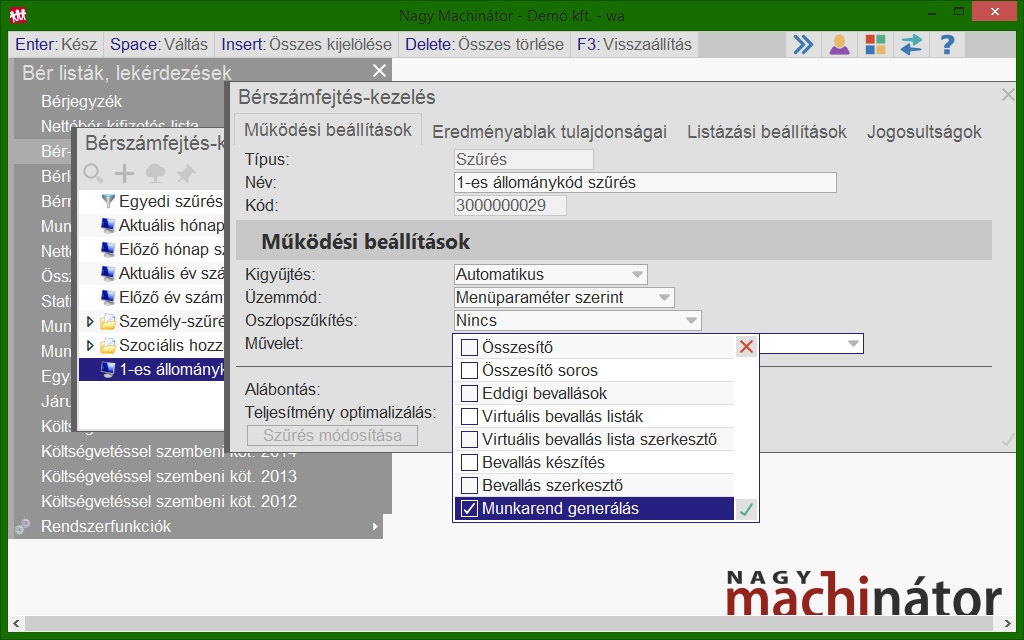The height and width of the screenshot is (640, 1024).
Task: Click the monitor icon of Előző hónap row
Action: (x=108, y=249)
